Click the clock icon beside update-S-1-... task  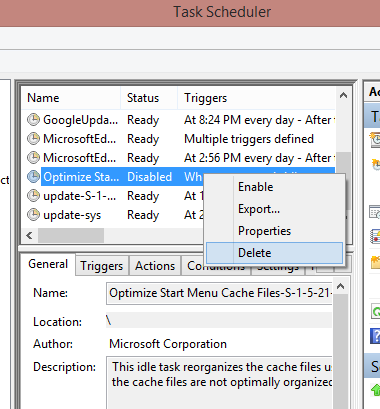click(33, 196)
